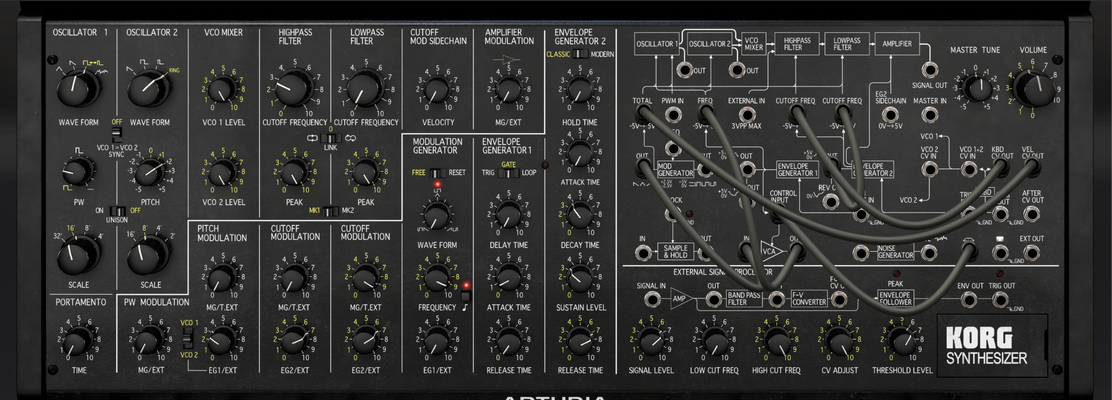This screenshot has width=1112, height=400.
Task: Click the Oscillator 2 WAVE FORM knob
Action: point(148,89)
